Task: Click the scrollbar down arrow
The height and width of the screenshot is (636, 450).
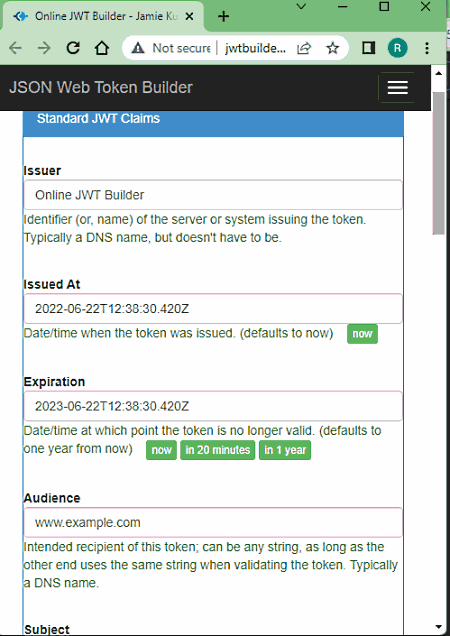Action: click(438, 627)
